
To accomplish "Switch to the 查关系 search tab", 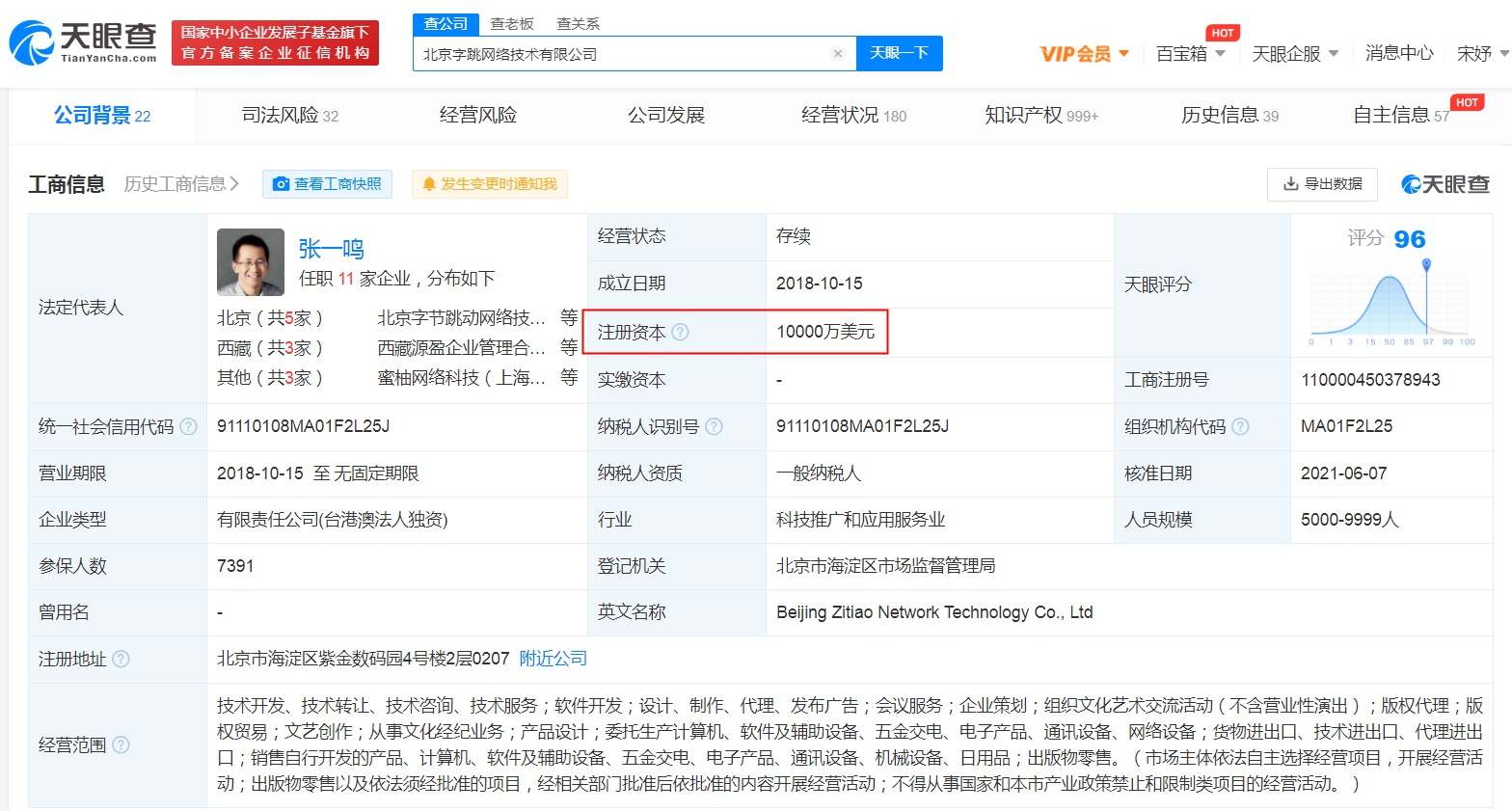I will pos(578,23).
